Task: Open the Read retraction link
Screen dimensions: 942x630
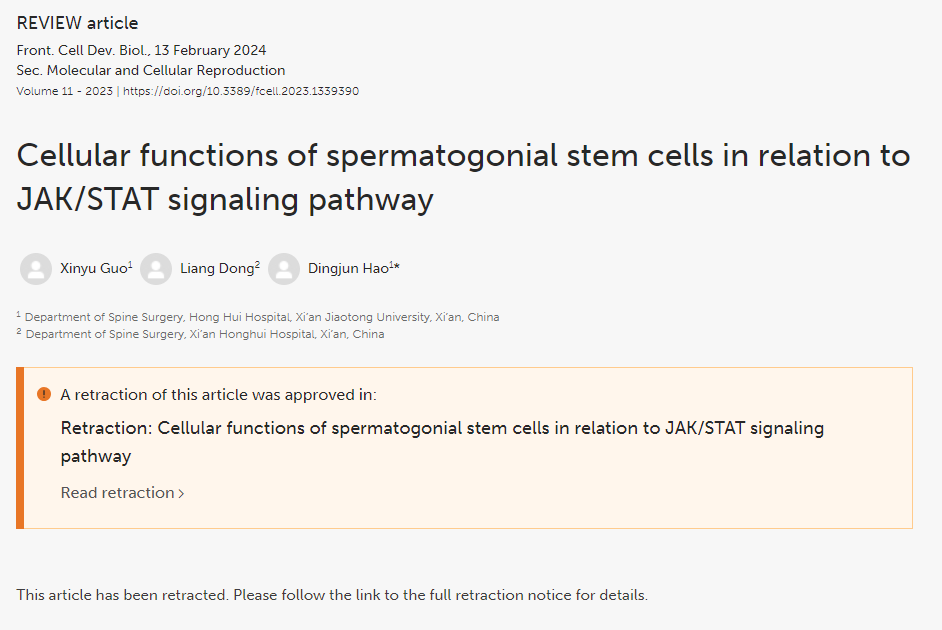Action: click(x=123, y=493)
